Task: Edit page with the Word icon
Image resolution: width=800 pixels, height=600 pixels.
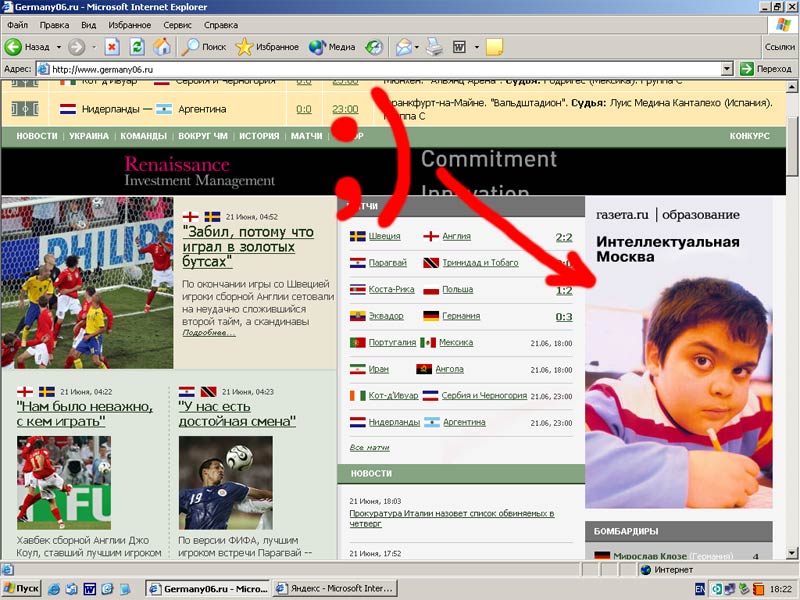Action: 459,47
